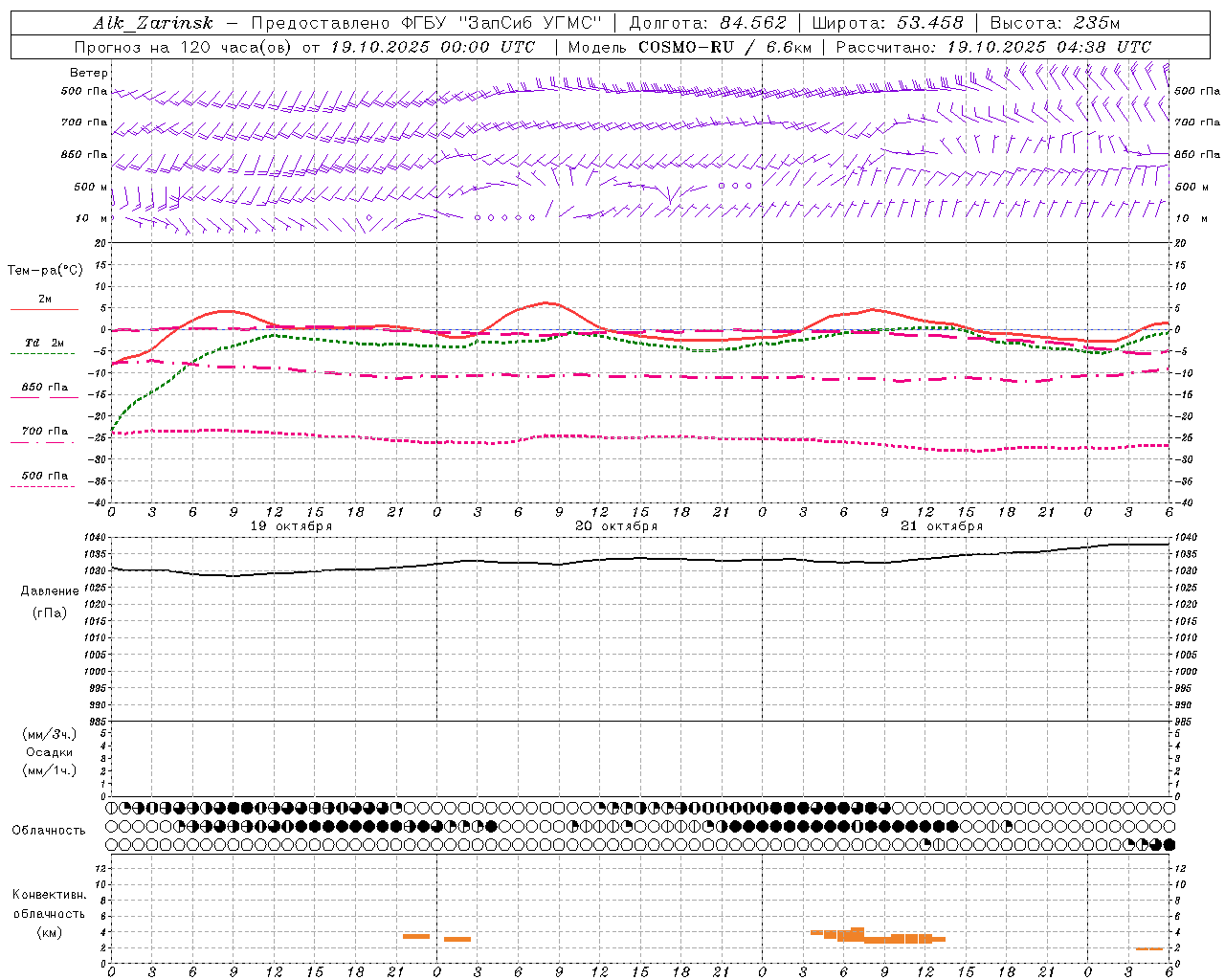Click the elevation text Высота: 235м
The height and width of the screenshot is (980, 1225).
click(x=1055, y=24)
